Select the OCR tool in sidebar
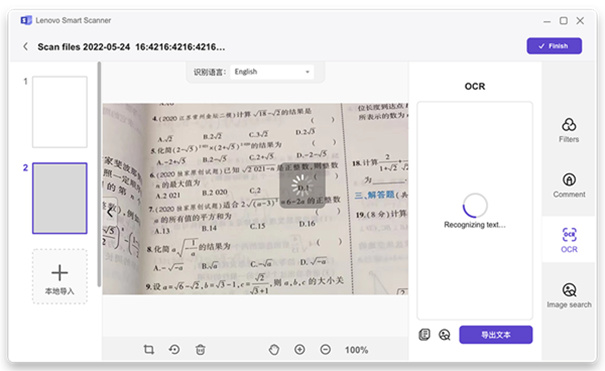 pos(569,240)
